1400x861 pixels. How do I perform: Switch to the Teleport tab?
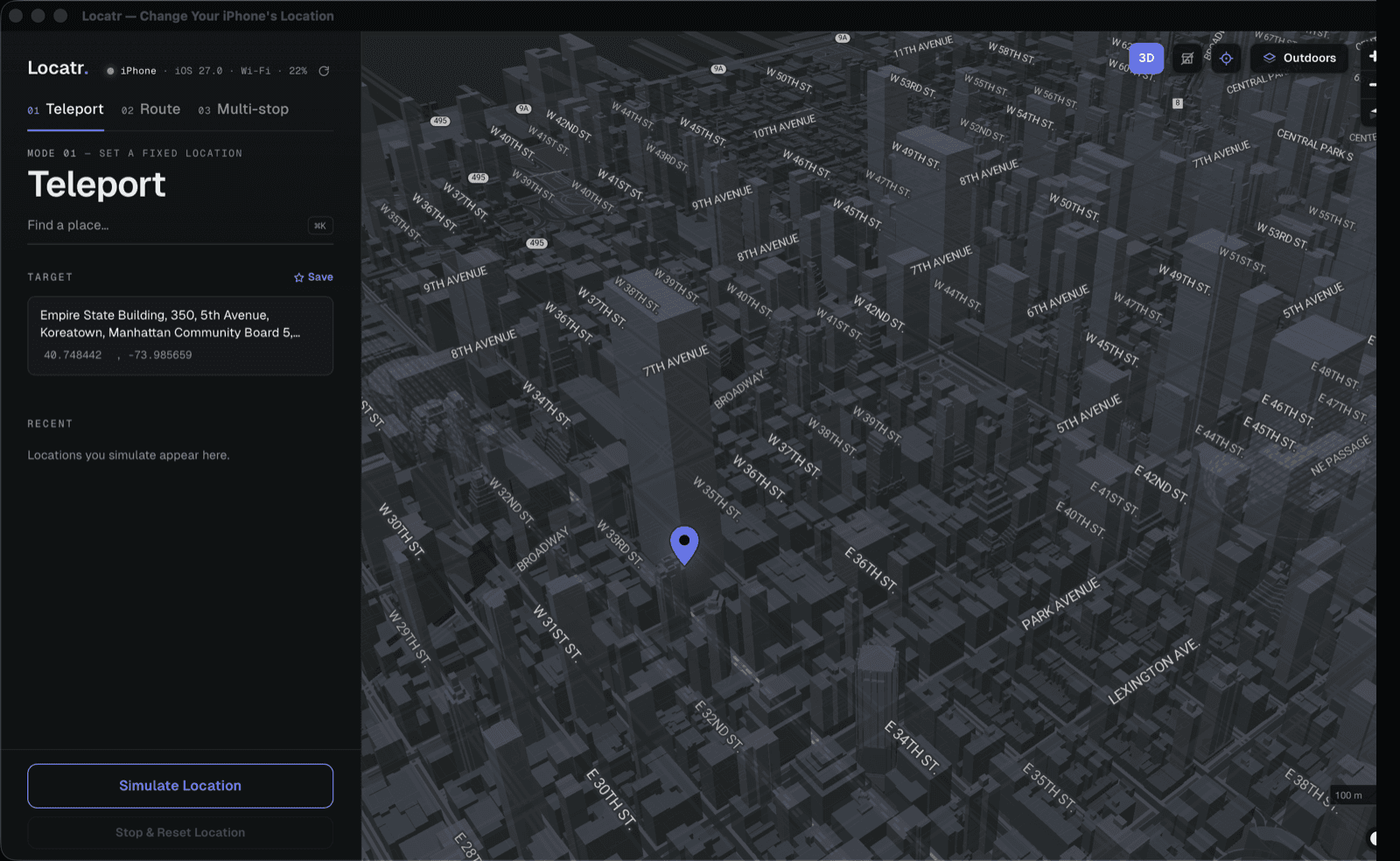(x=66, y=109)
